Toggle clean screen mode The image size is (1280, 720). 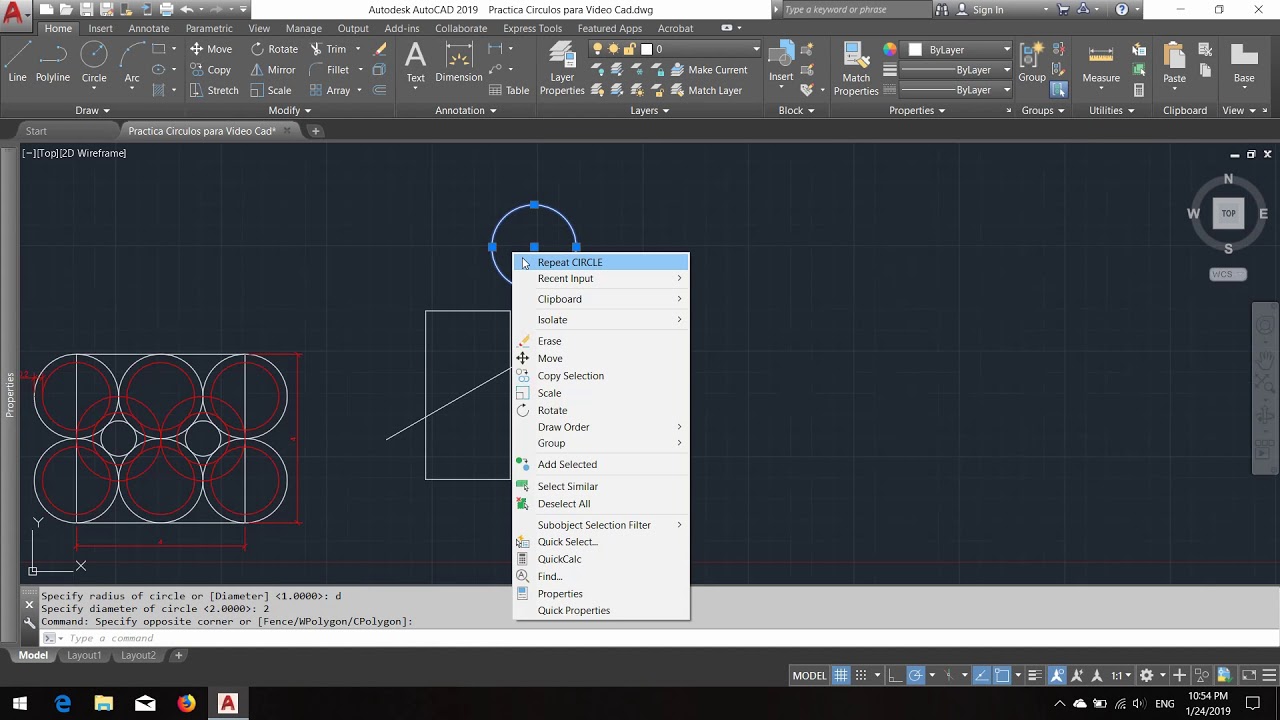click(1249, 675)
